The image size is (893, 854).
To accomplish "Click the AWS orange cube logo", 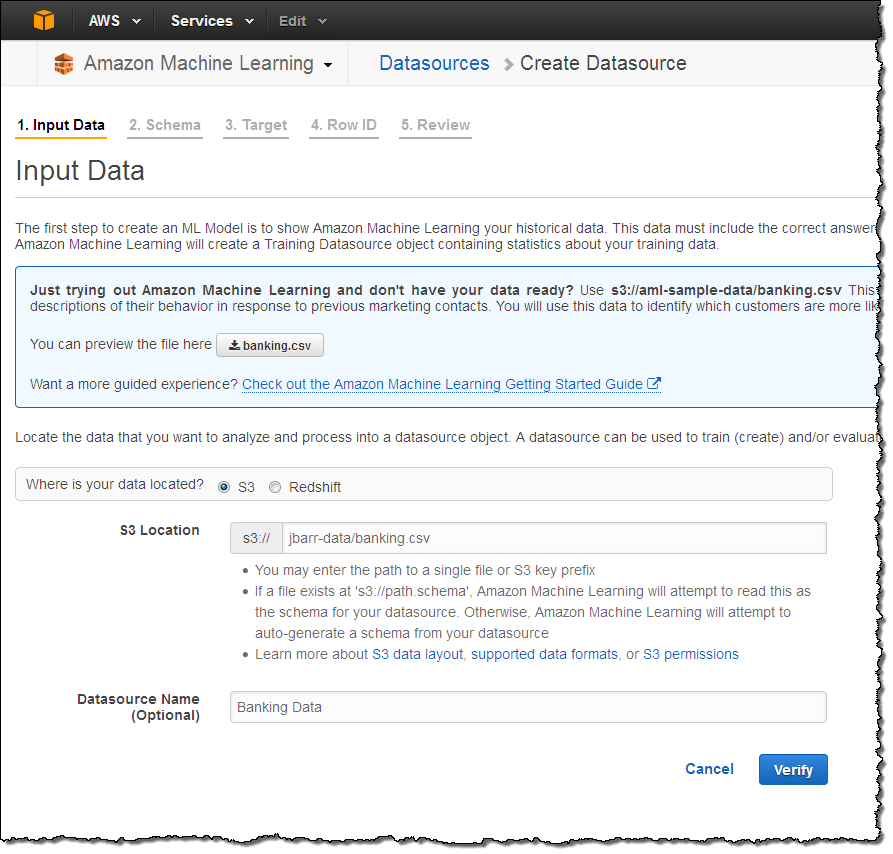I will click(x=44, y=21).
